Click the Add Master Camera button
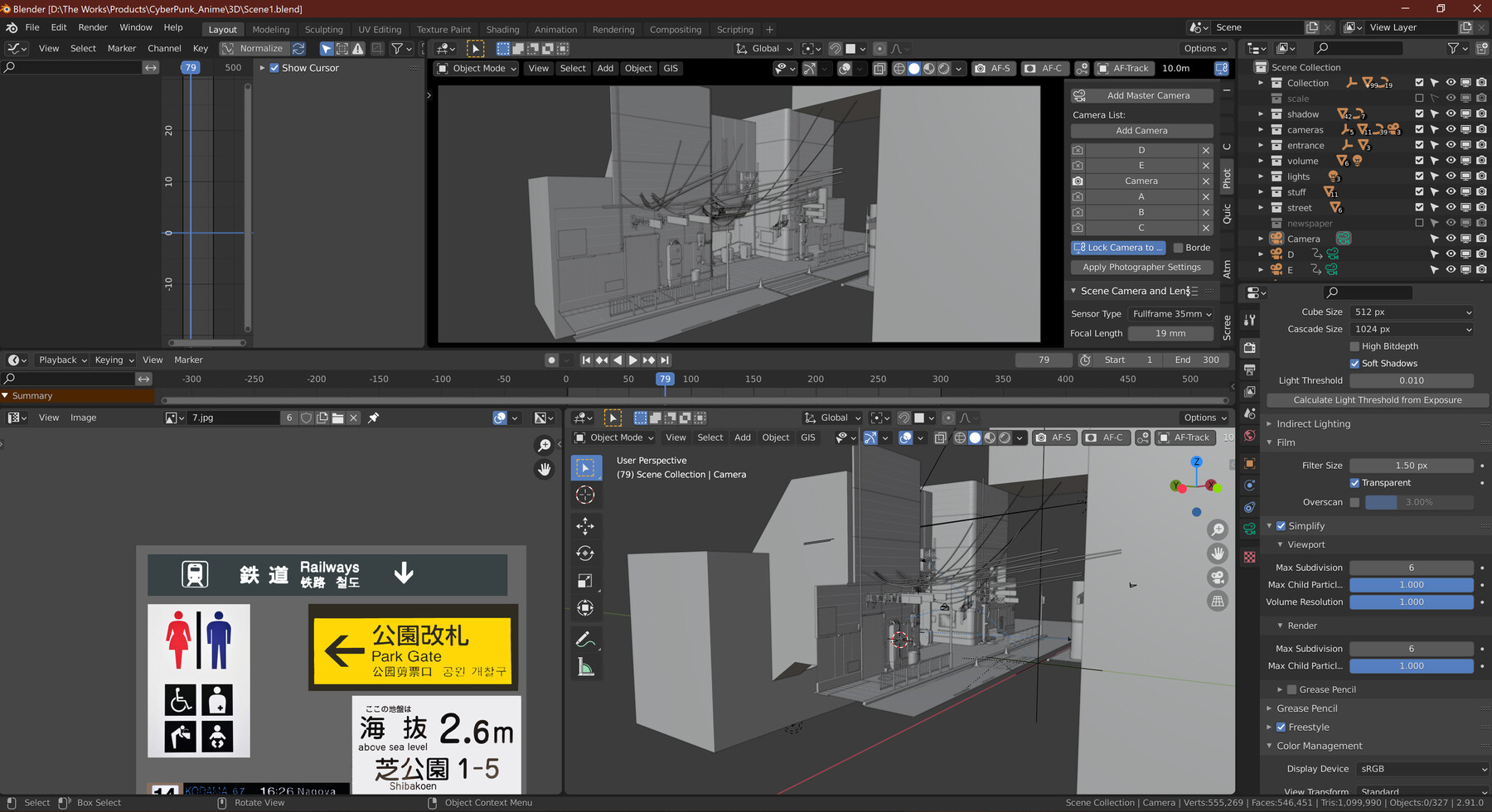This screenshot has height=812, width=1492. click(1141, 94)
